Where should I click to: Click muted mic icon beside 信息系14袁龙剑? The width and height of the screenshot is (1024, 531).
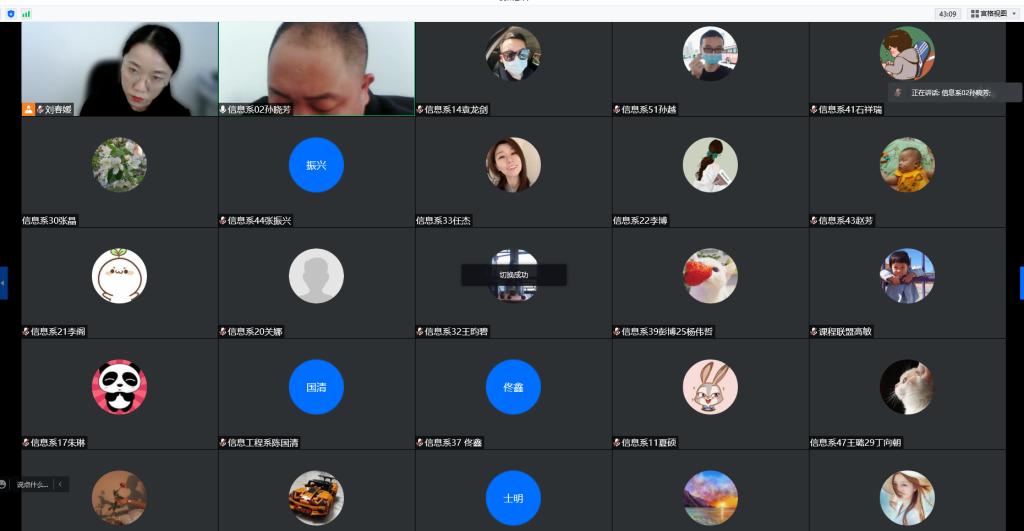(420, 110)
